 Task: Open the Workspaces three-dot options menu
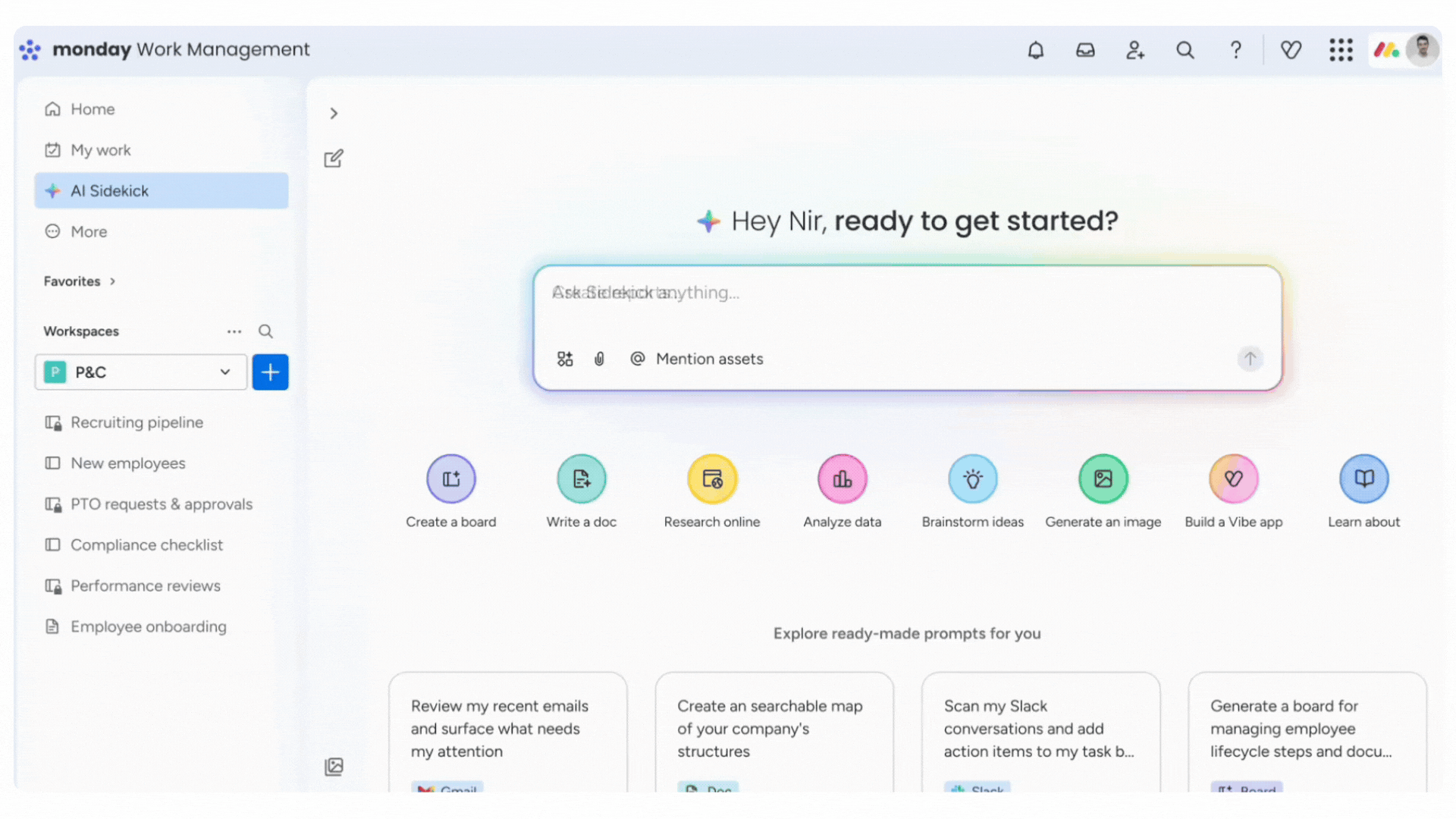click(x=234, y=331)
